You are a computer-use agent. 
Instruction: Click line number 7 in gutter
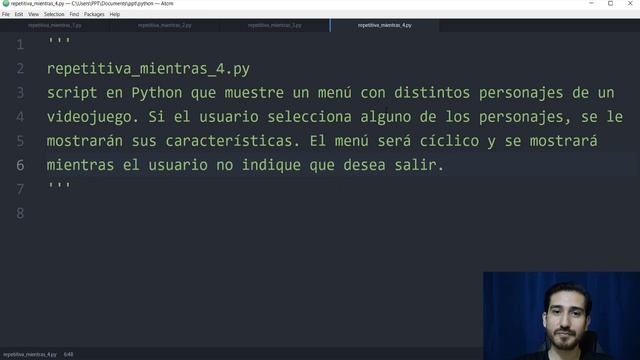tap(20, 189)
